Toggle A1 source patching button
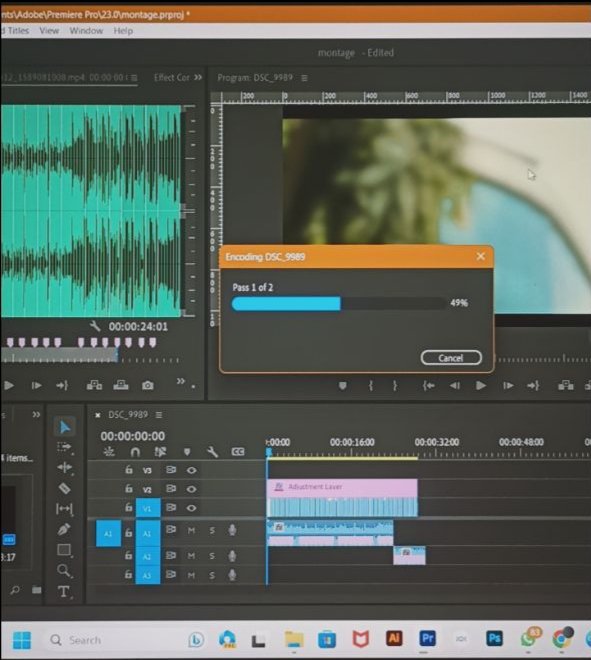591x660 pixels. [108, 533]
